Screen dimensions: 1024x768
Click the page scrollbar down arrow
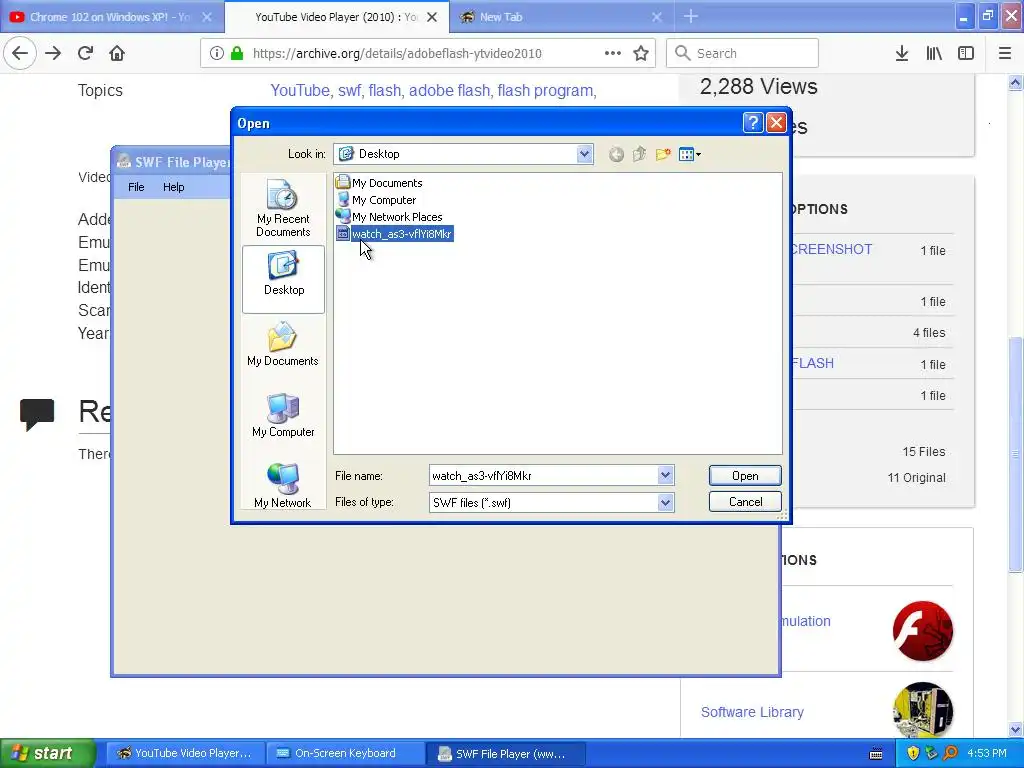1015,729
